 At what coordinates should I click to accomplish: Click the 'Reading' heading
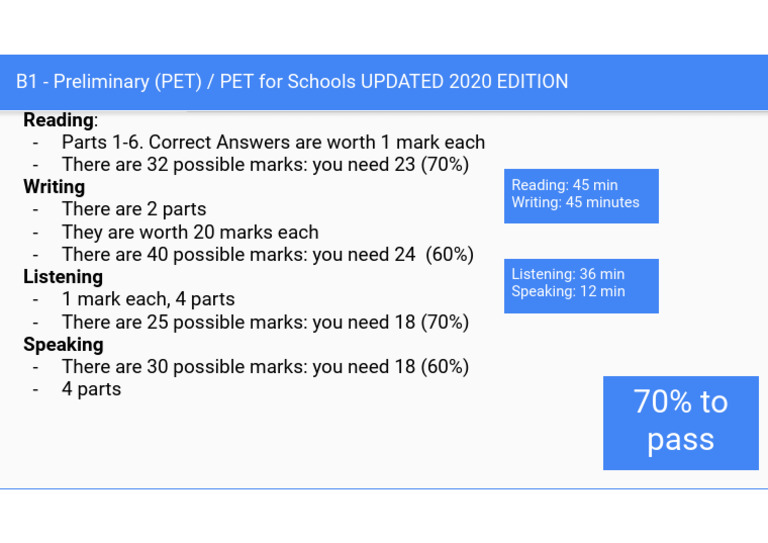[x=58, y=120]
